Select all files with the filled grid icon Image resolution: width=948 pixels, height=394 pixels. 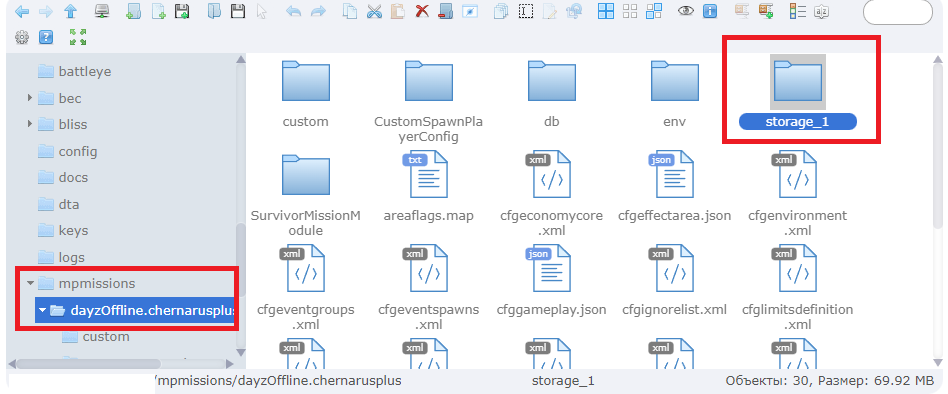(606, 11)
